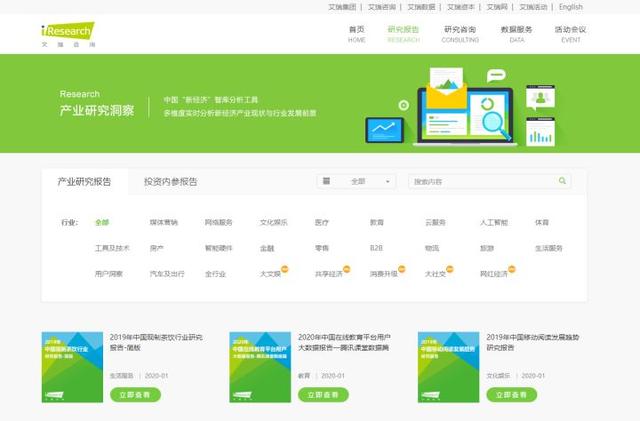640x421 pixels.
Task: Open 数据服务 DATA in navigation
Action: tap(517, 34)
